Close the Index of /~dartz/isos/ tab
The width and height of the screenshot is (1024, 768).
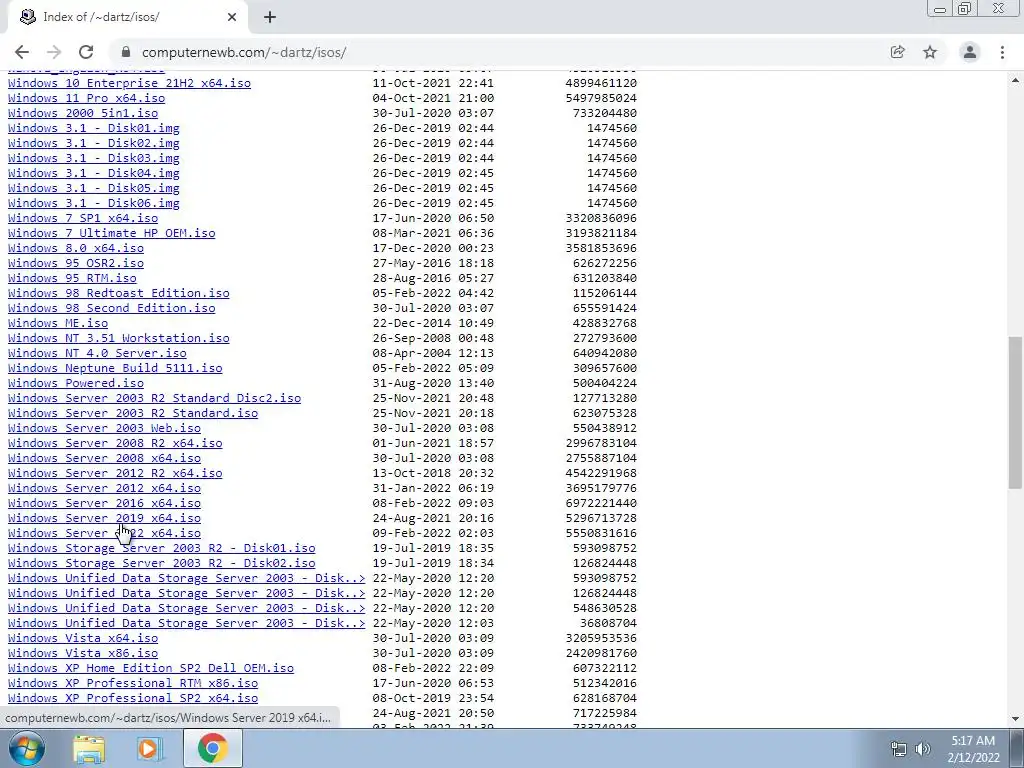[x=232, y=17]
